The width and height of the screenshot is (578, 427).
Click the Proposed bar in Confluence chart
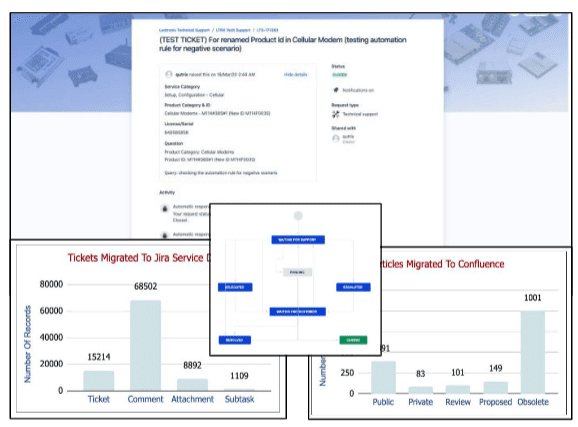(495, 388)
